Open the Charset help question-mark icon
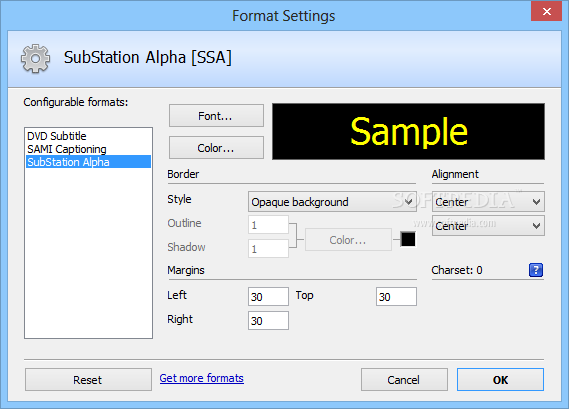Viewport: 569px width, 409px height. 536,270
